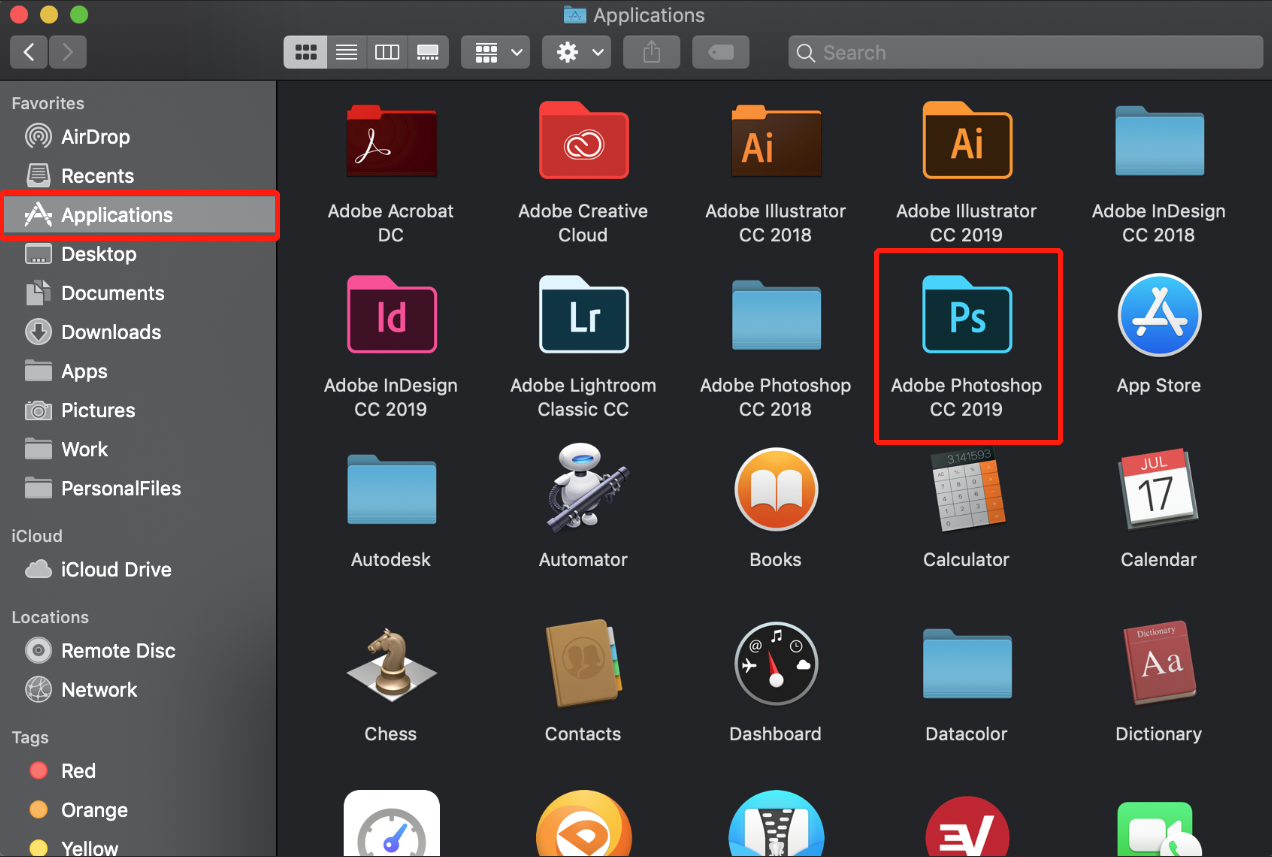1272x857 pixels.
Task: Click the Favorites section header
Action: pyautogui.click(x=48, y=103)
